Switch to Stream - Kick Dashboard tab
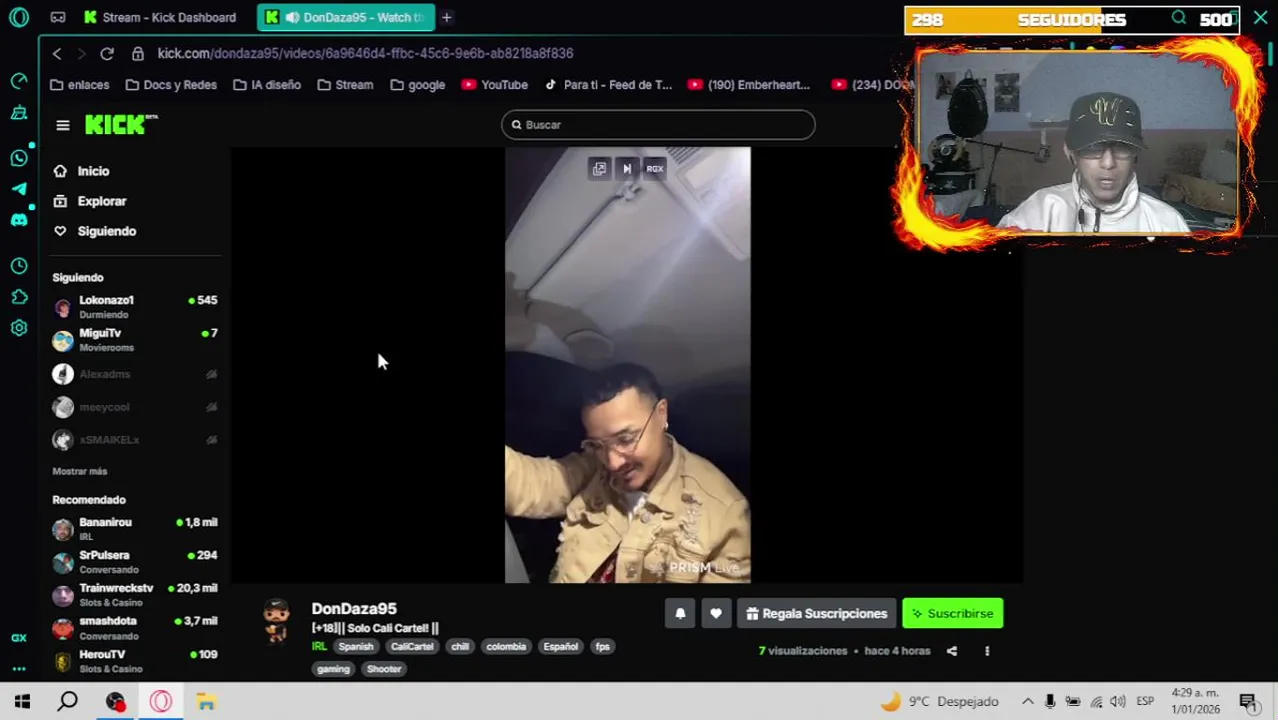This screenshot has width=1278, height=720. click(x=160, y=17)
